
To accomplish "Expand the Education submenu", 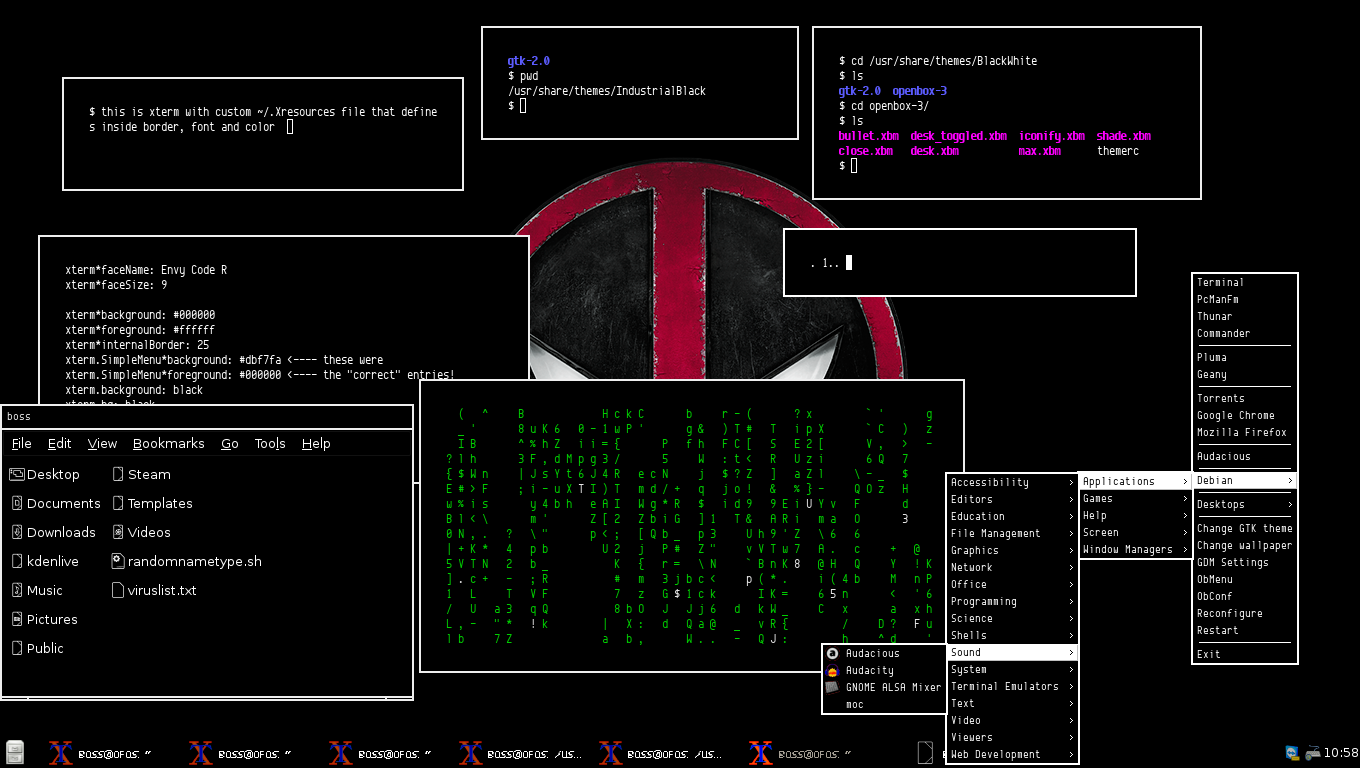I will tap(1012, 516).
